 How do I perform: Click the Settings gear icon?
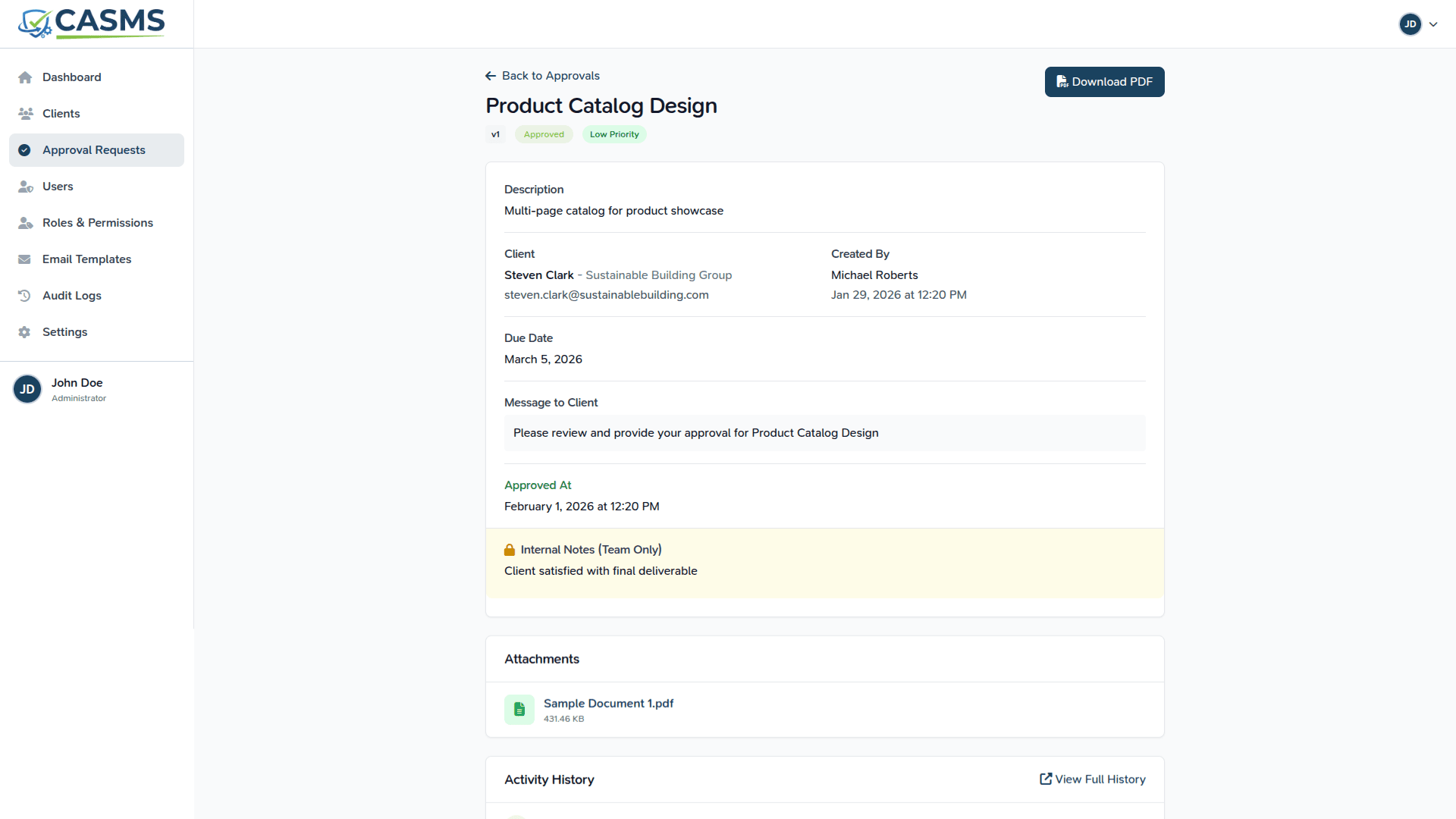(25, 332)
